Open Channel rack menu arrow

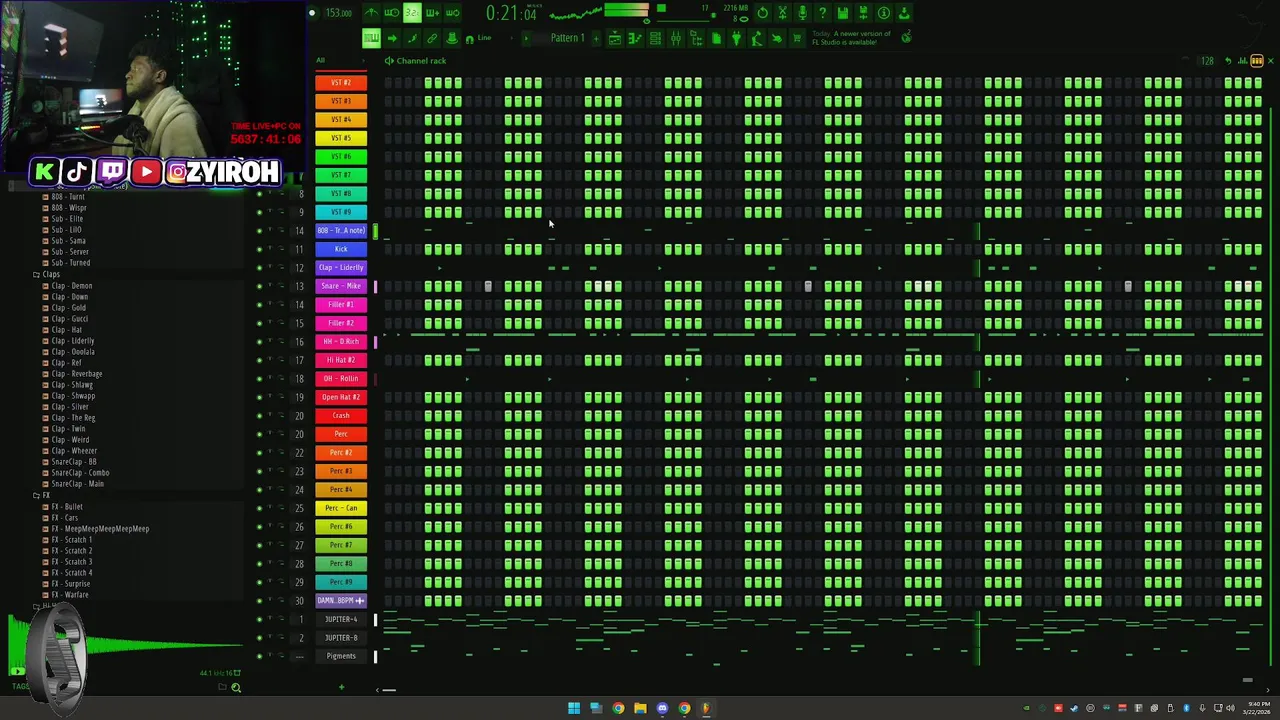389,61
